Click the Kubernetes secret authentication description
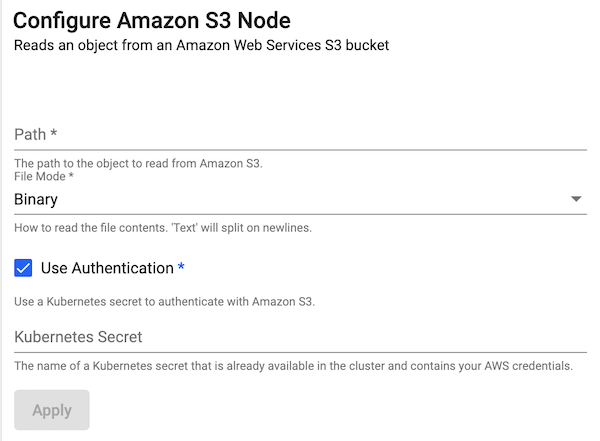 [x=165, y=301]
